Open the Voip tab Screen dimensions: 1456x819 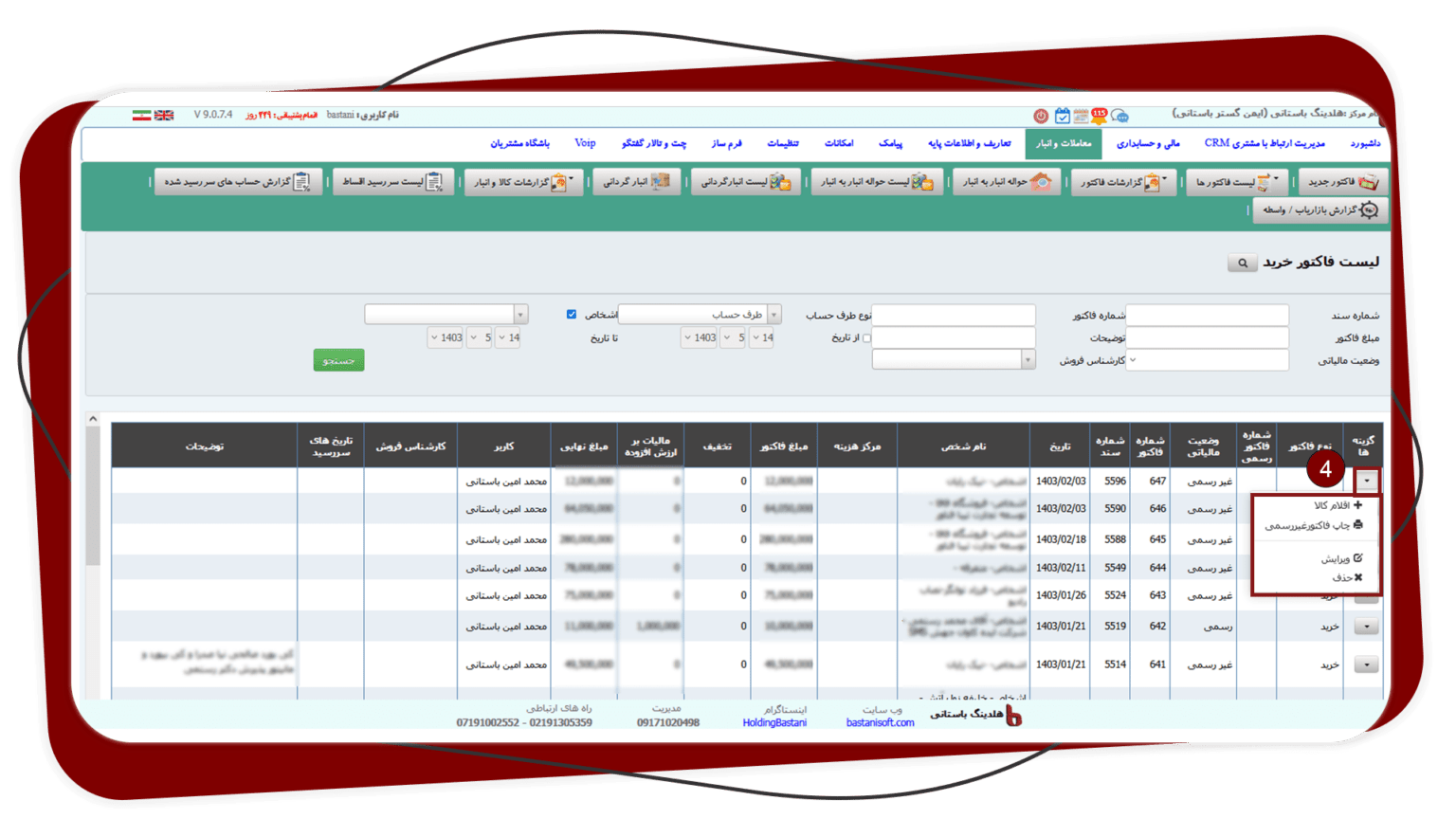tap(585, 144)
